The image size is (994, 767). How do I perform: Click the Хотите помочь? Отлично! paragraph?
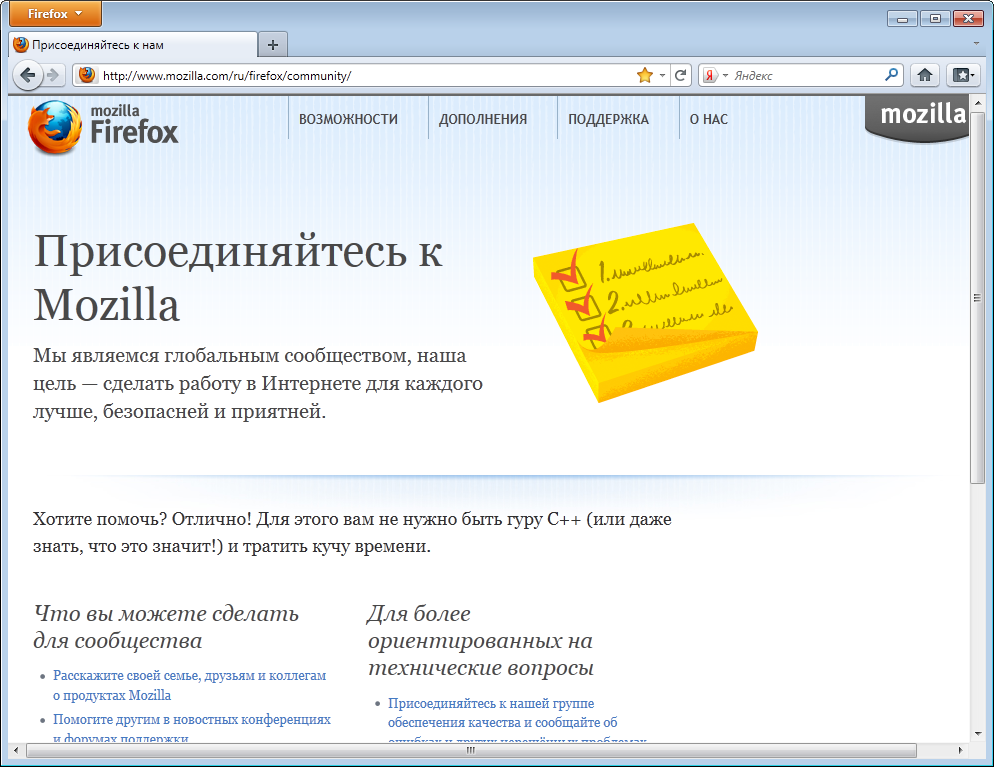[352, 532]
